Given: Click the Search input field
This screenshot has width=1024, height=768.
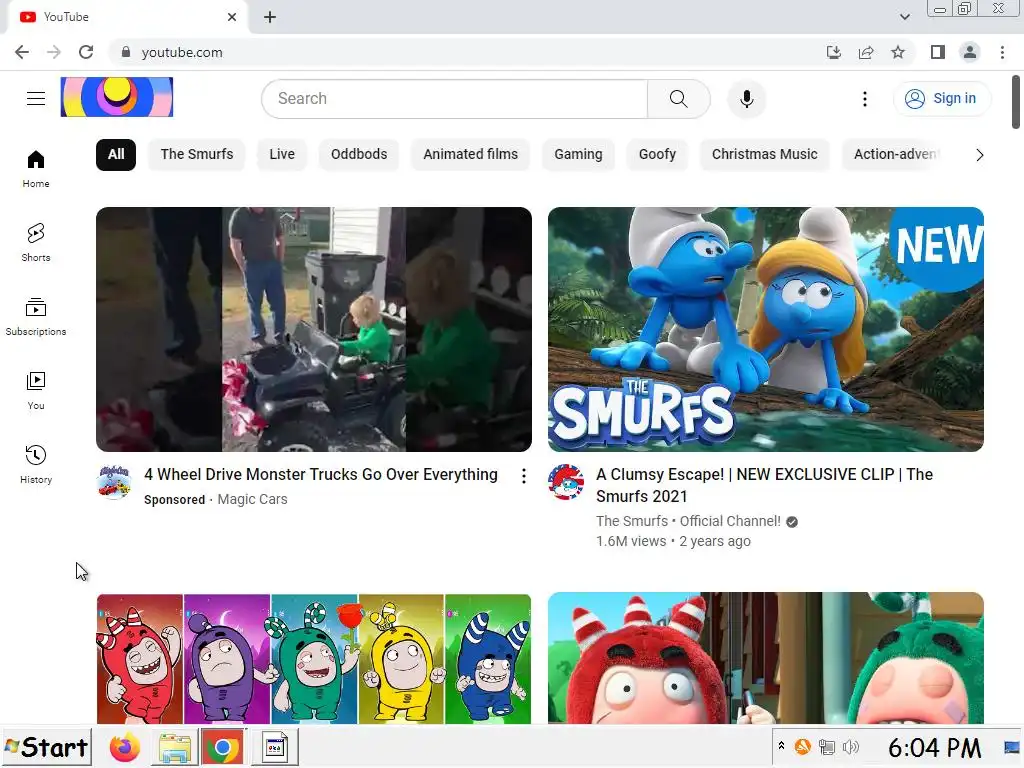Looking at the screenshot, I should (x=455, y=99).
